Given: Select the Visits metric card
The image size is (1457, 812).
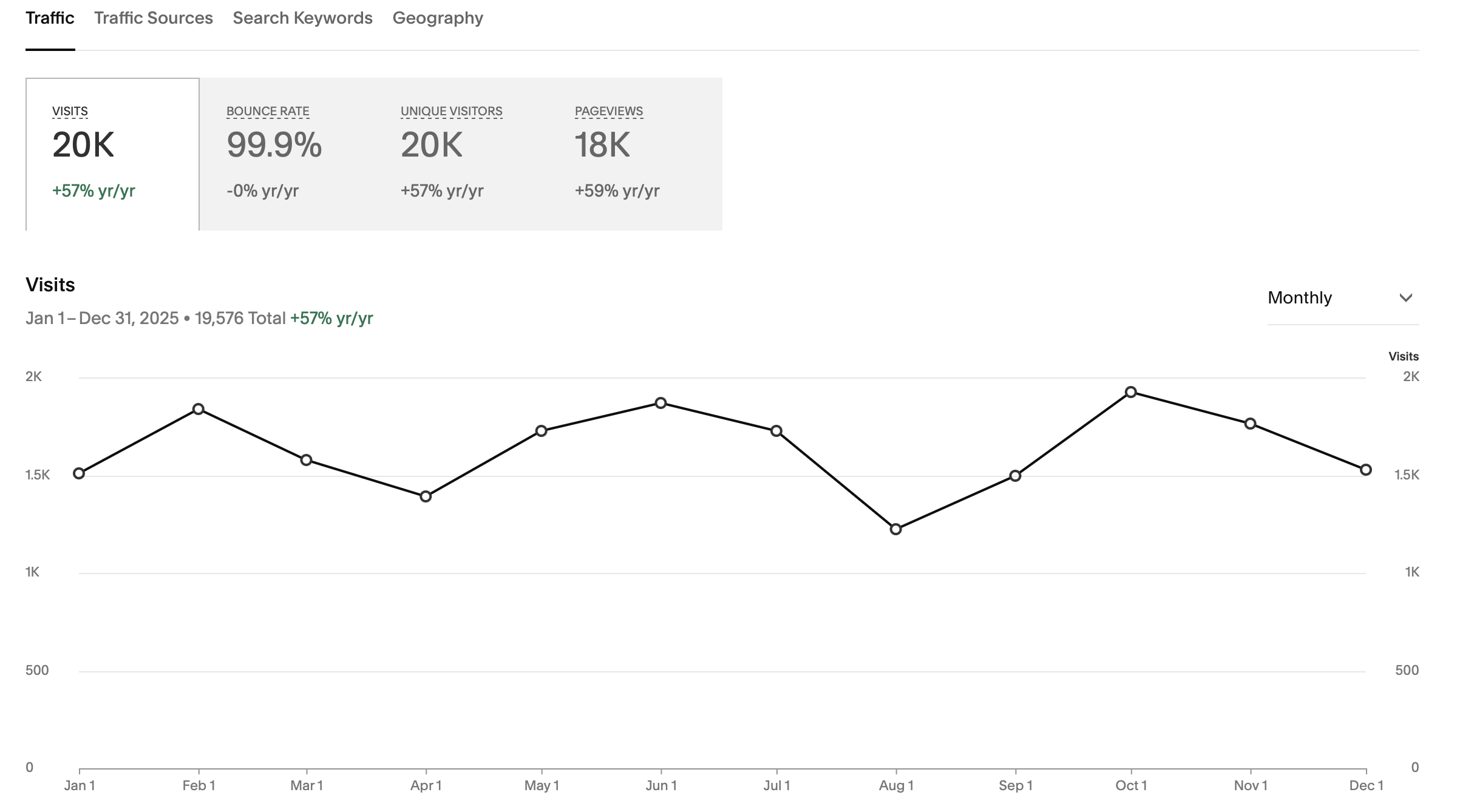Looking at the screenshot, I should pyautogui.click(x=112, y=154).
